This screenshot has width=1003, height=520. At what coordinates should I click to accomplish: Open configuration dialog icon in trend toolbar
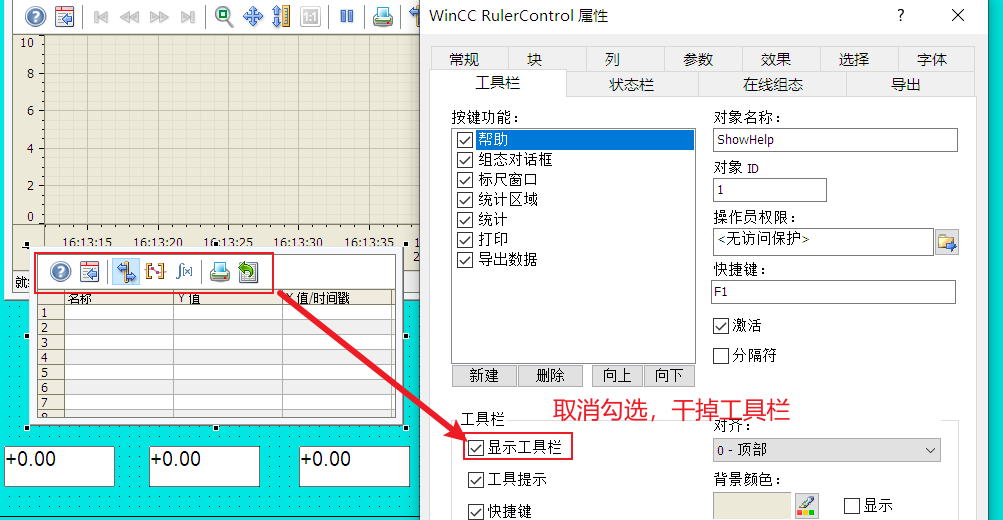pos(65,16)
